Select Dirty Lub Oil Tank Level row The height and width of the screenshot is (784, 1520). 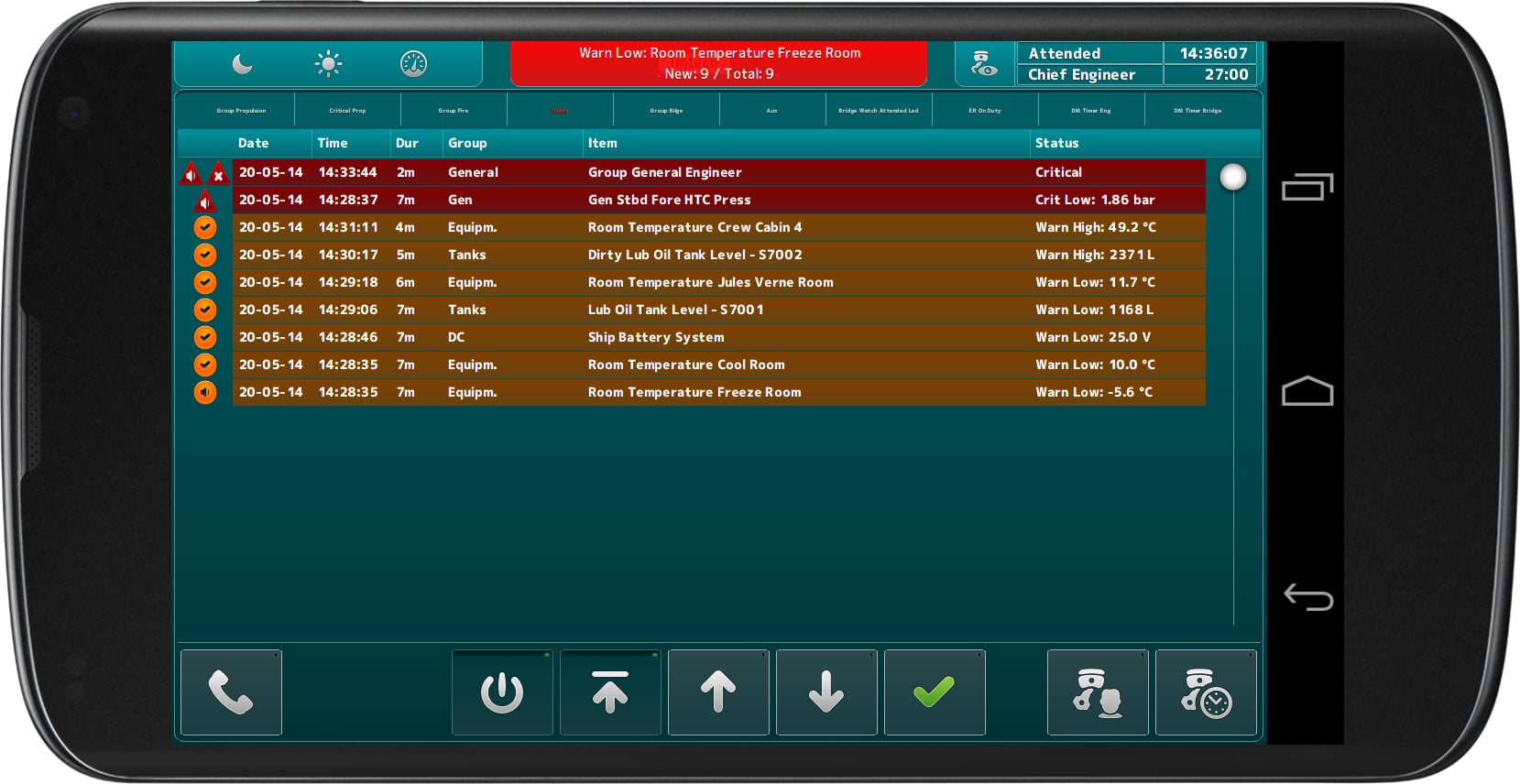(x=719, y=255)
